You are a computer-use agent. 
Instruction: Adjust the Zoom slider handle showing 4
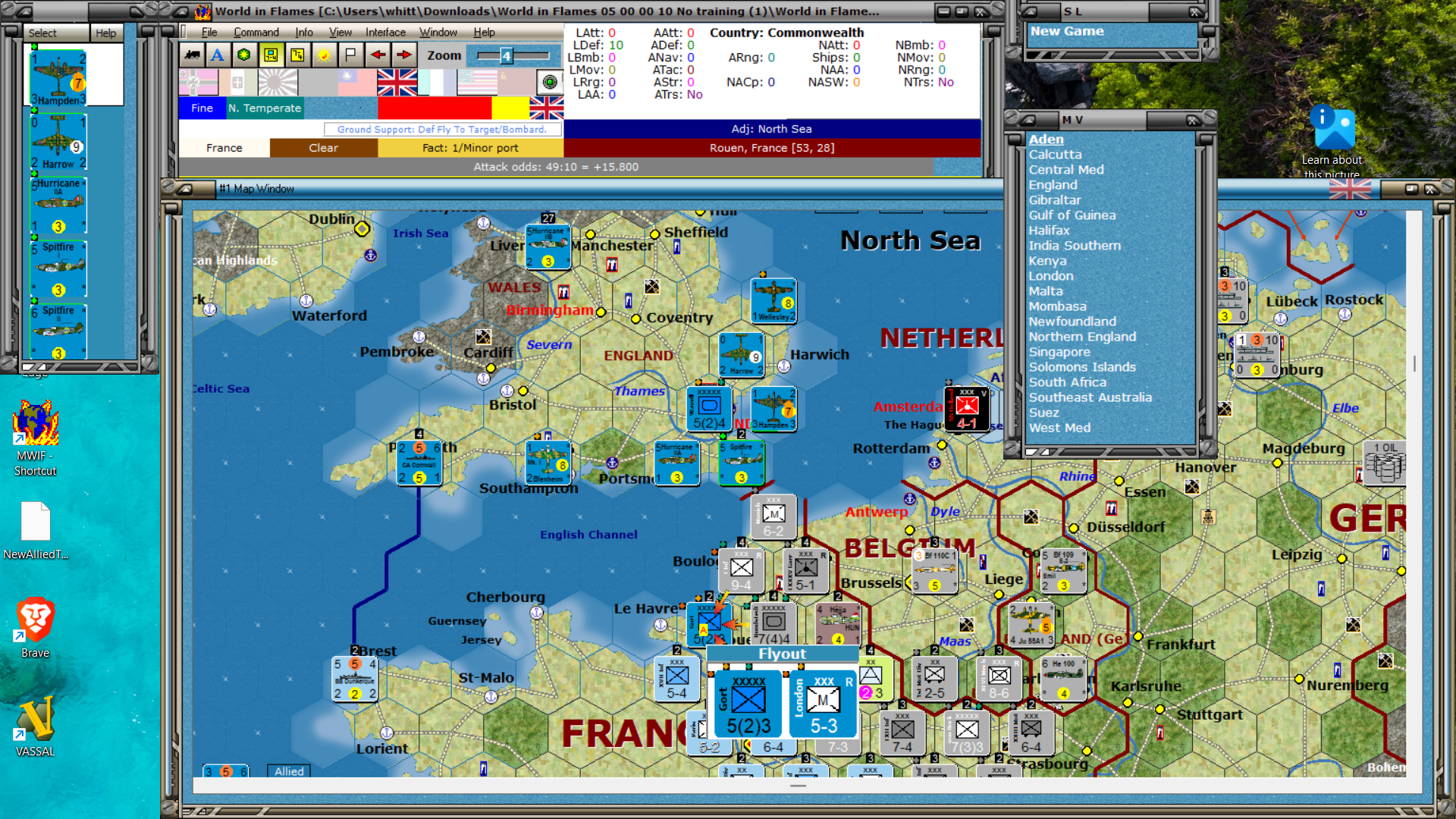tap(506, 55)
